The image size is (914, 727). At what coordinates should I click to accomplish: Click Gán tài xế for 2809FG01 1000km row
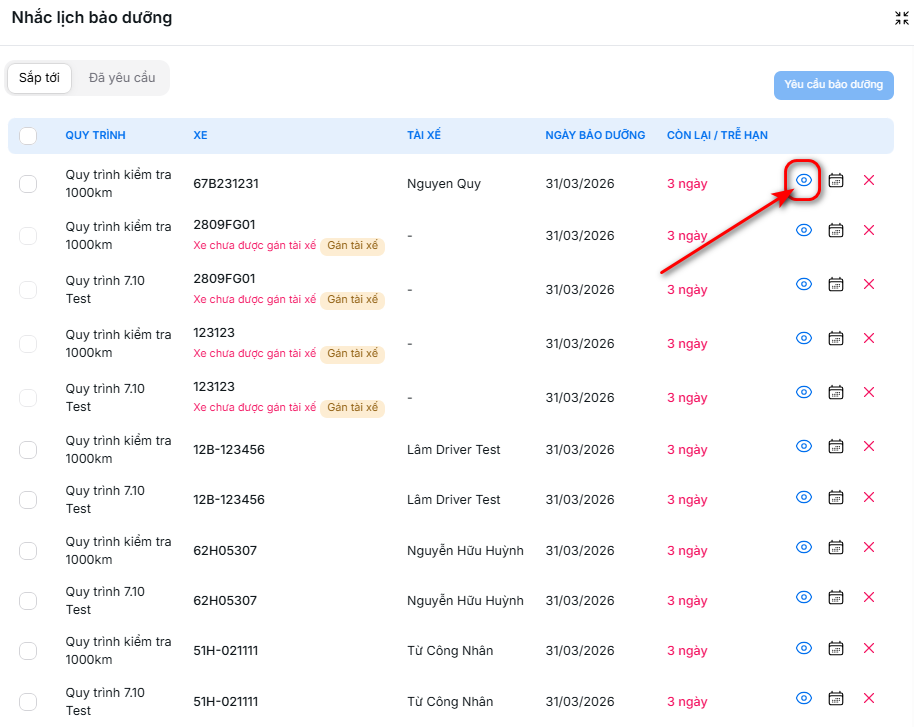[352, 245]
